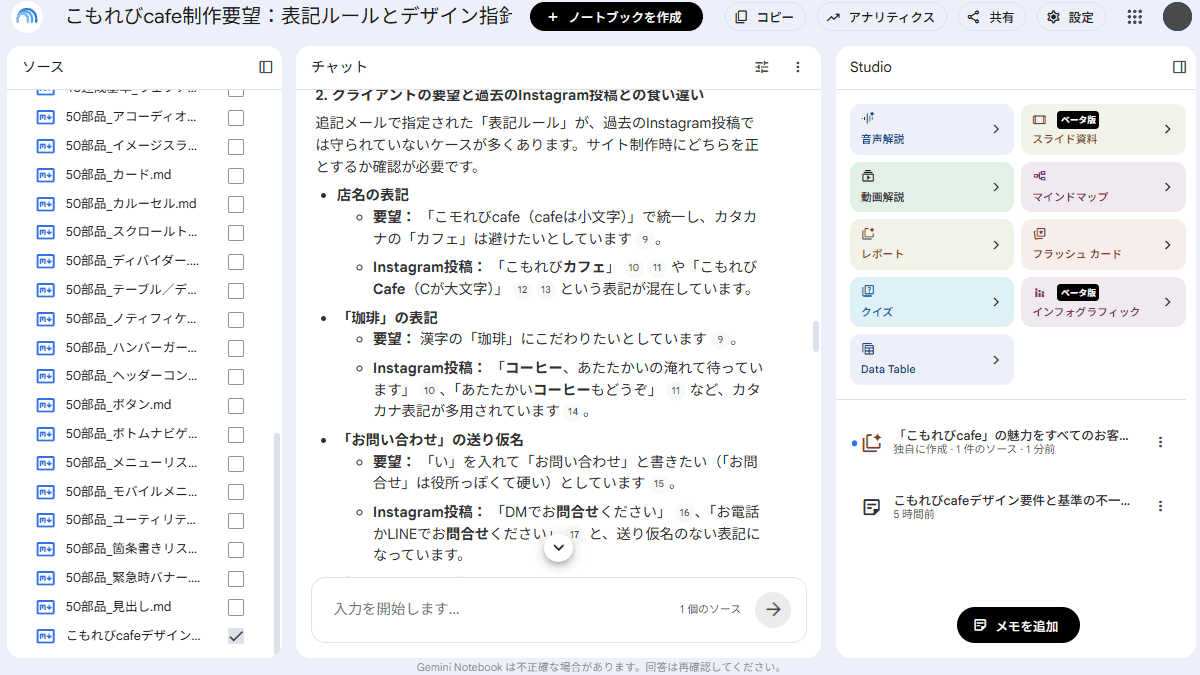Open citation 12 after こもれびCafe
Screen dimensions: 1200x675
pos(522,289)
